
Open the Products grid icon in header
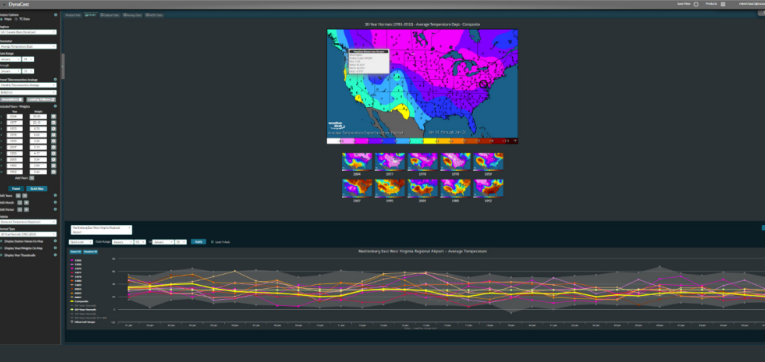(x=723, y=4)
